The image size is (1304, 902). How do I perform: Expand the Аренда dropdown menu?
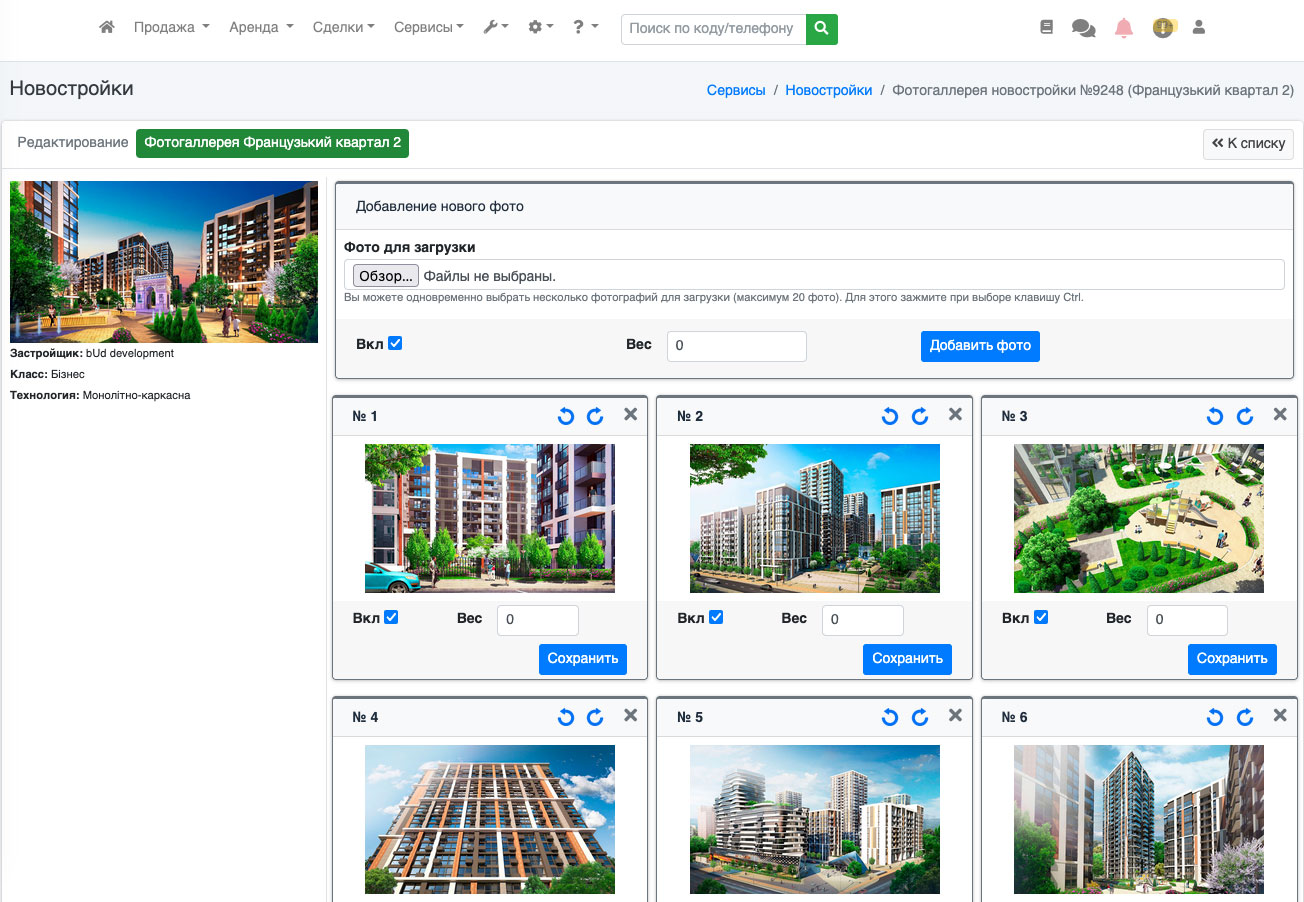pos(261,28)
